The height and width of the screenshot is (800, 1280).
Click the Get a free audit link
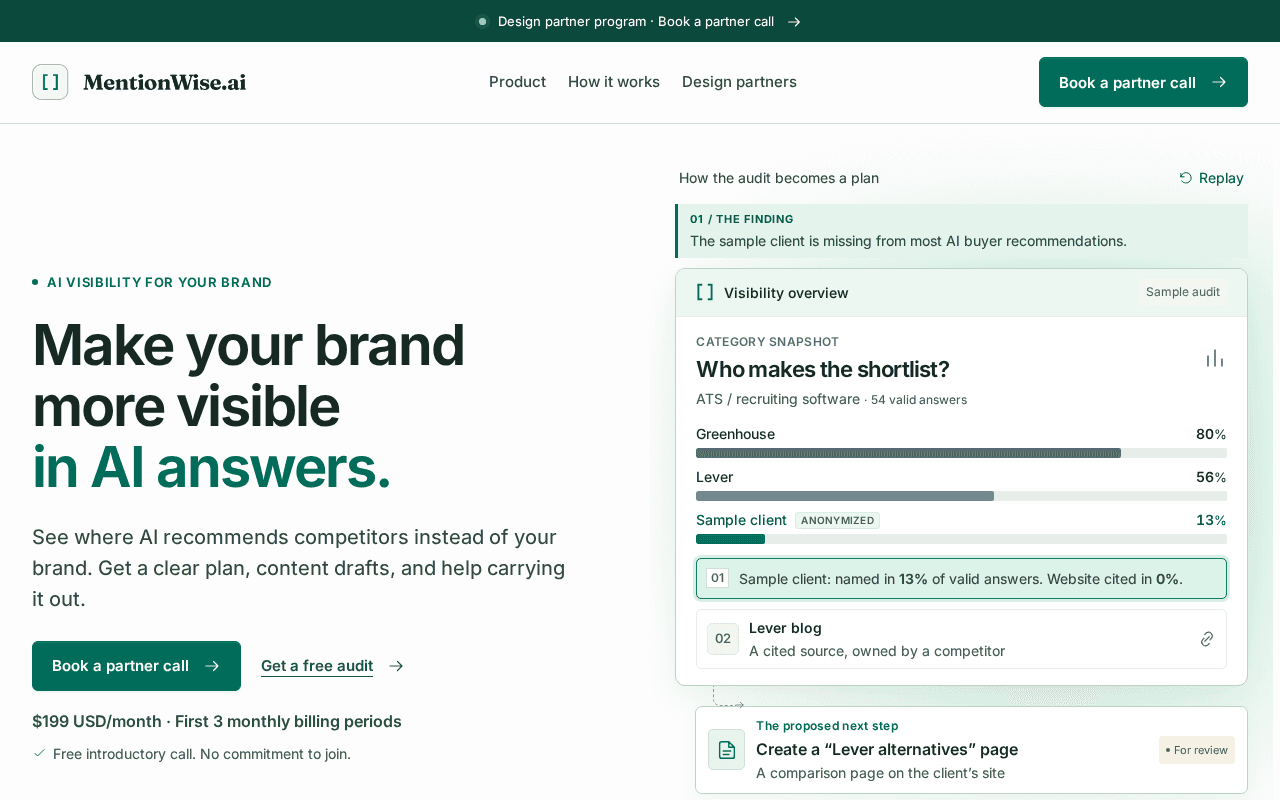click(x=317, y=666)
